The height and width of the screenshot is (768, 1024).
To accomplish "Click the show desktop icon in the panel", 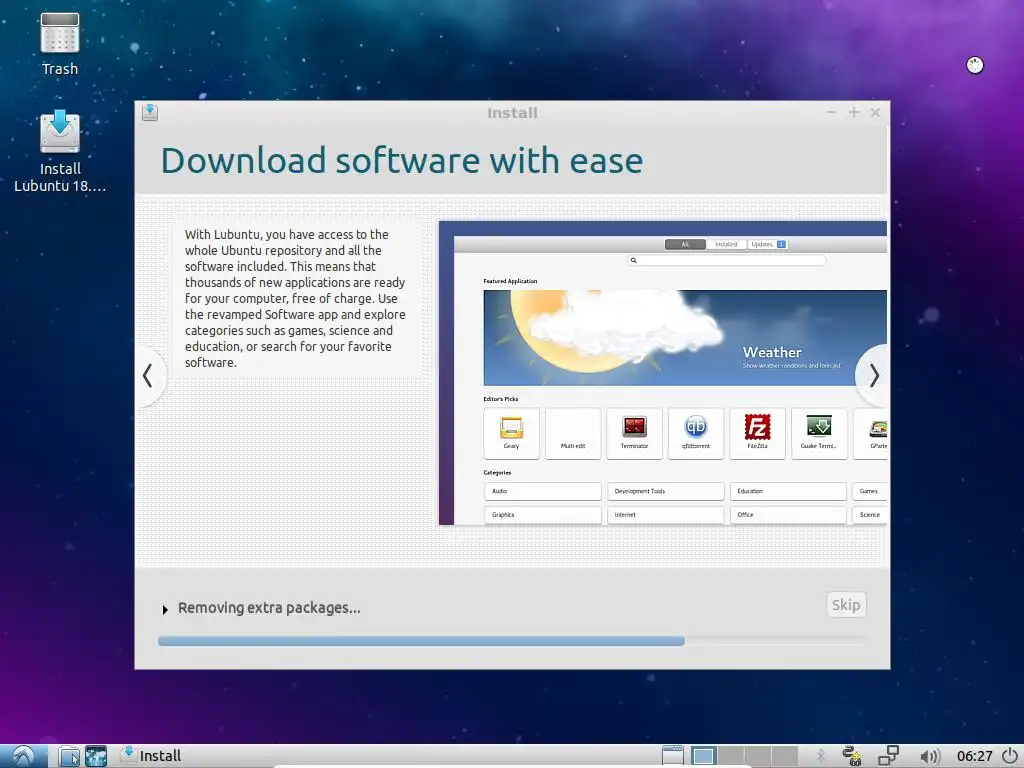I will pyautogui.click(x=673, y=756).
